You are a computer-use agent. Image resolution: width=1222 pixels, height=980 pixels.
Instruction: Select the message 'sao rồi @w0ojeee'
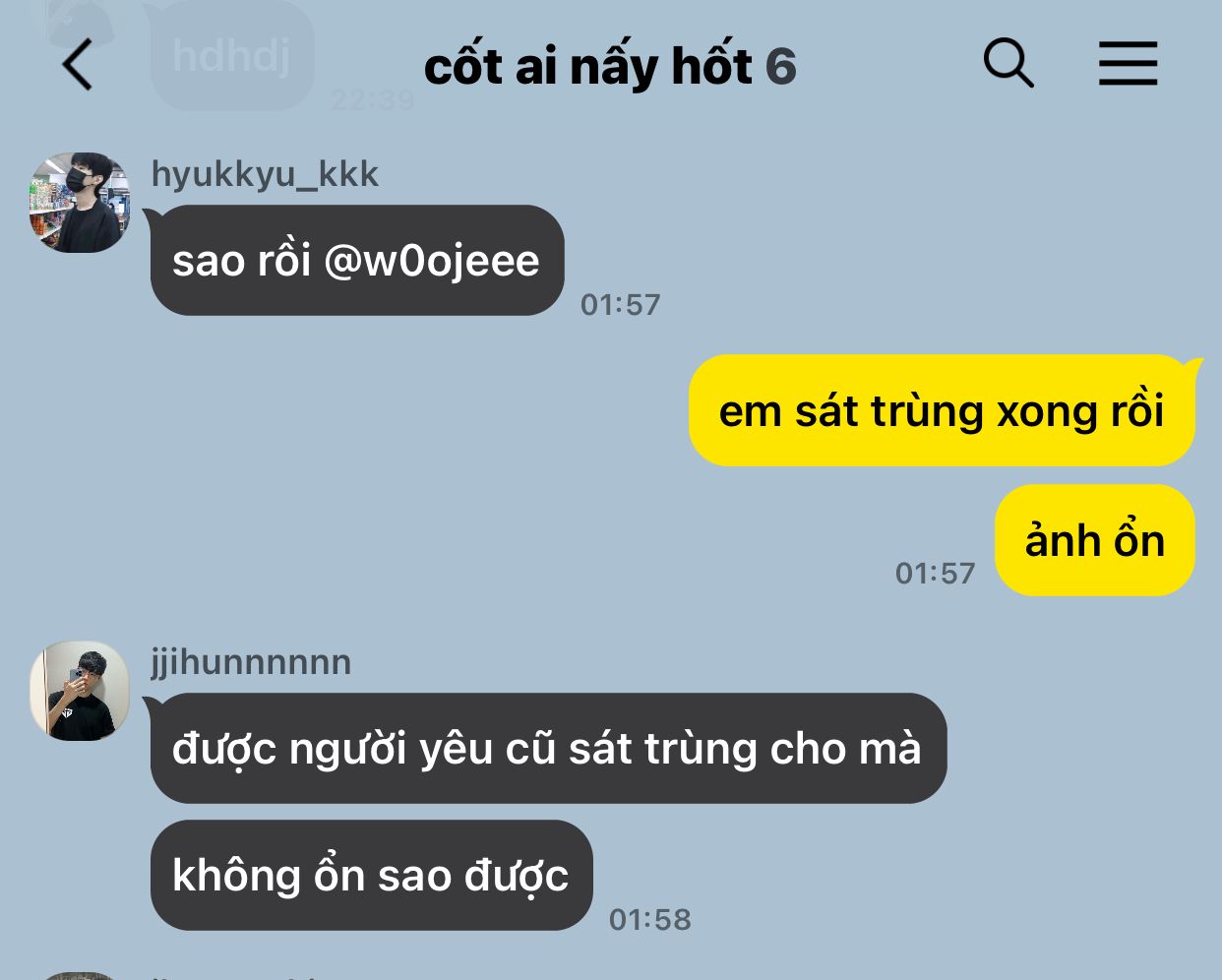coord(357,261)
